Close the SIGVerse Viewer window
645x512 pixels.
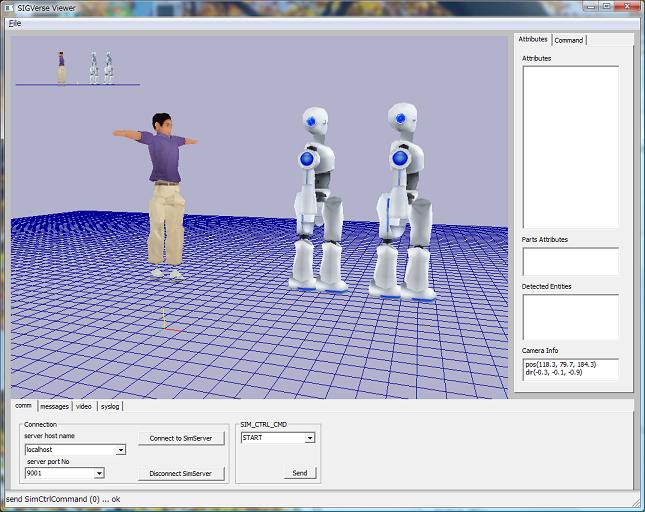[627, 6]
